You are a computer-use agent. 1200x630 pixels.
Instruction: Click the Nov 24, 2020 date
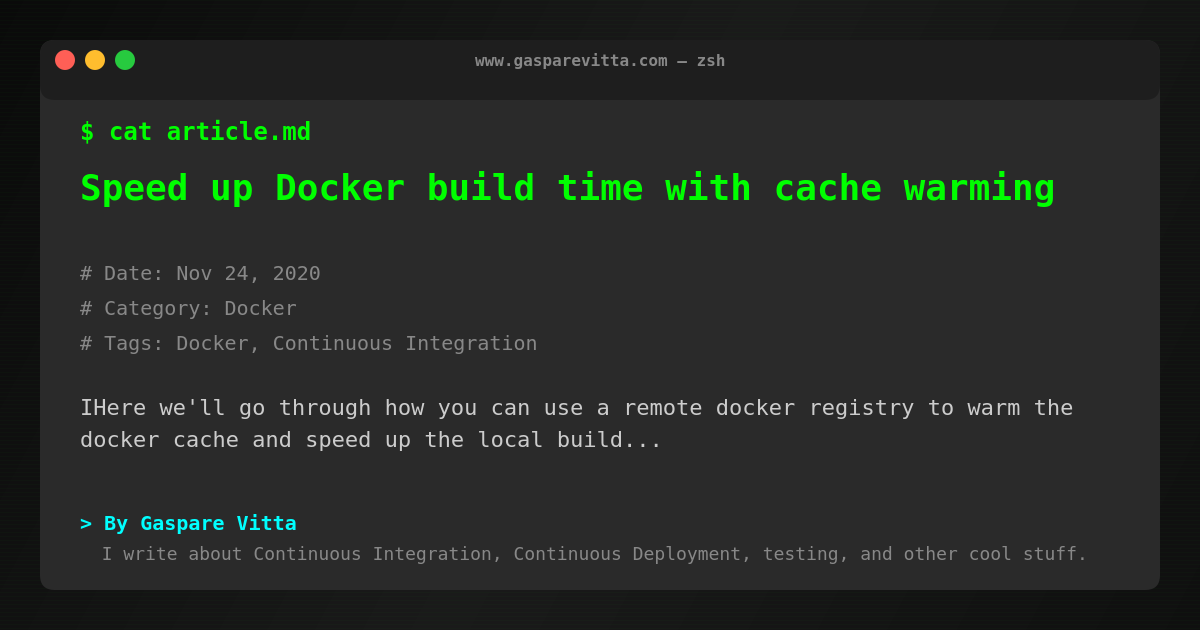click(248, 273)
